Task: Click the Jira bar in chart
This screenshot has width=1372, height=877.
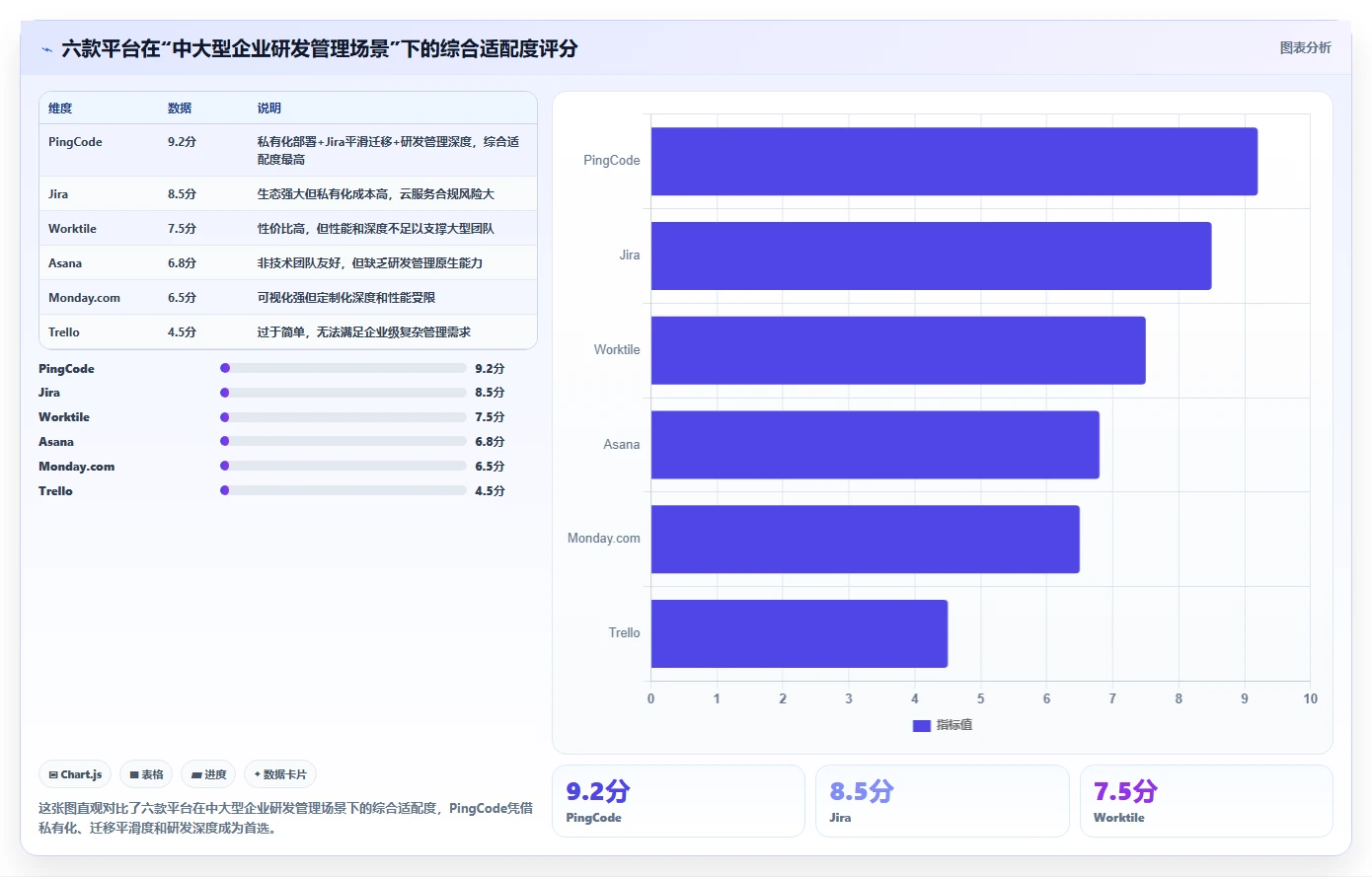Action: click(x=931, y=256)
